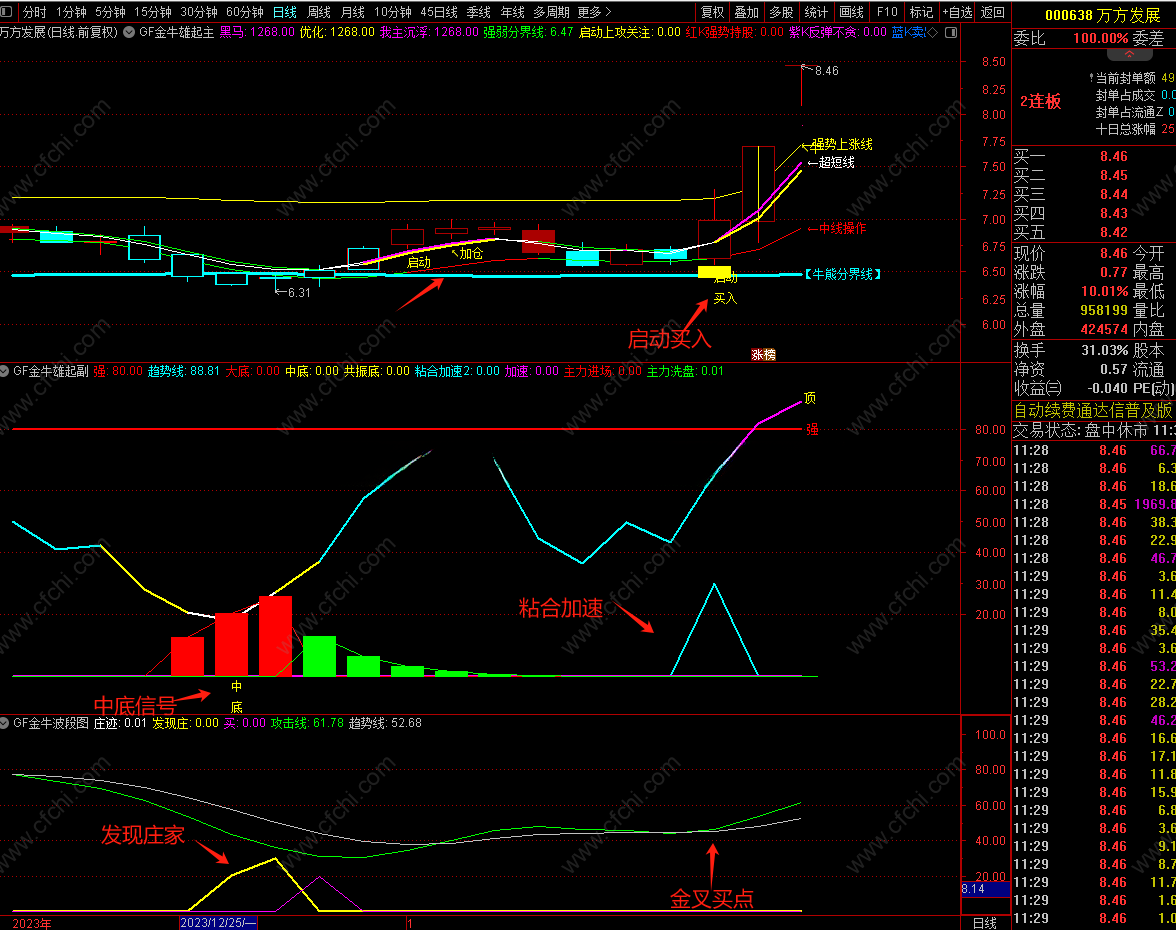Click the 多股 multi-stock button
The width and height of the screenshot is (1176, 930).
[781, 12]
